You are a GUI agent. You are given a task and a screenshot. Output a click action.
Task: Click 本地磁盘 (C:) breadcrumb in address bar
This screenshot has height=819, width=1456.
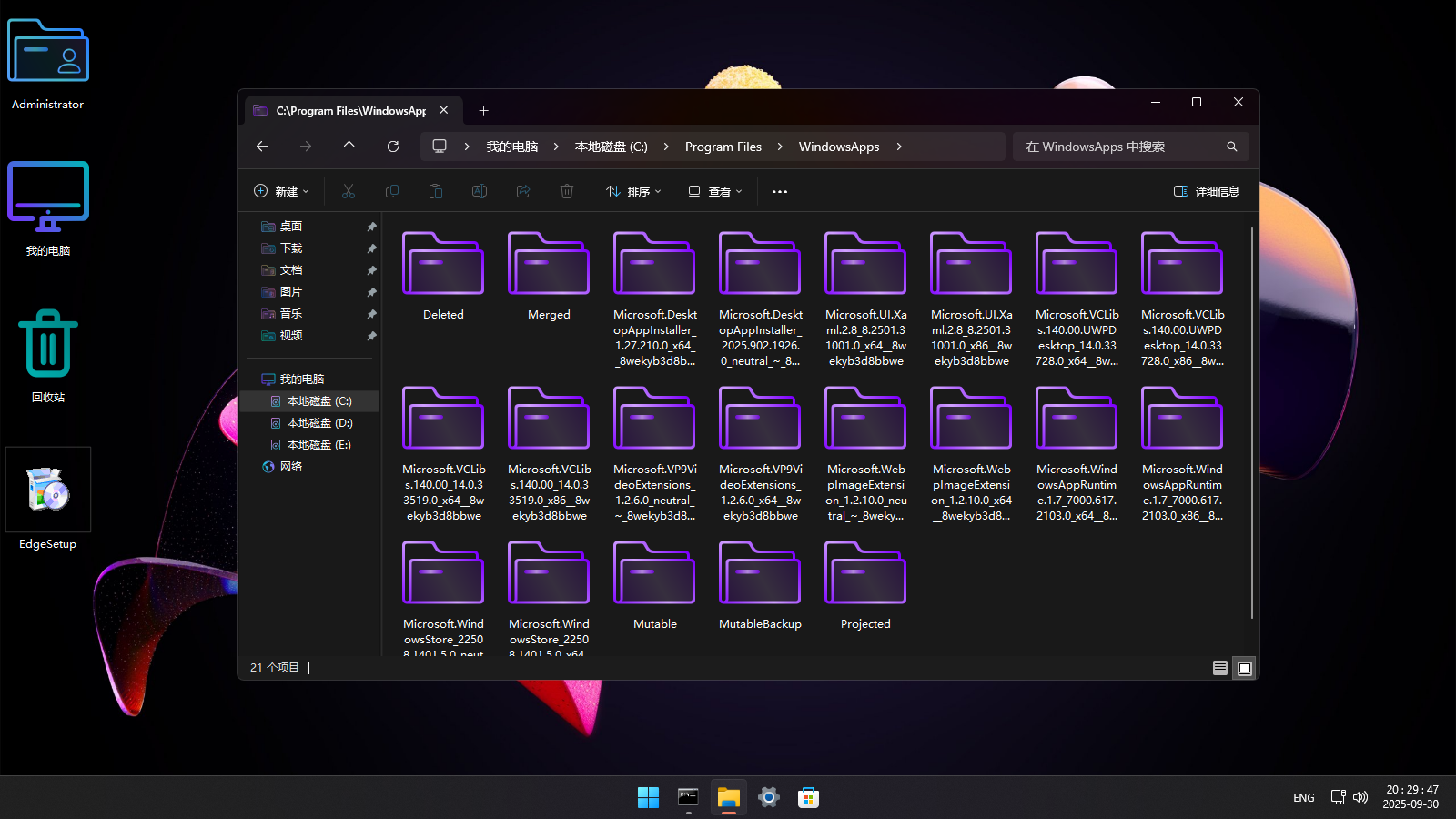[x=611, y=147]
